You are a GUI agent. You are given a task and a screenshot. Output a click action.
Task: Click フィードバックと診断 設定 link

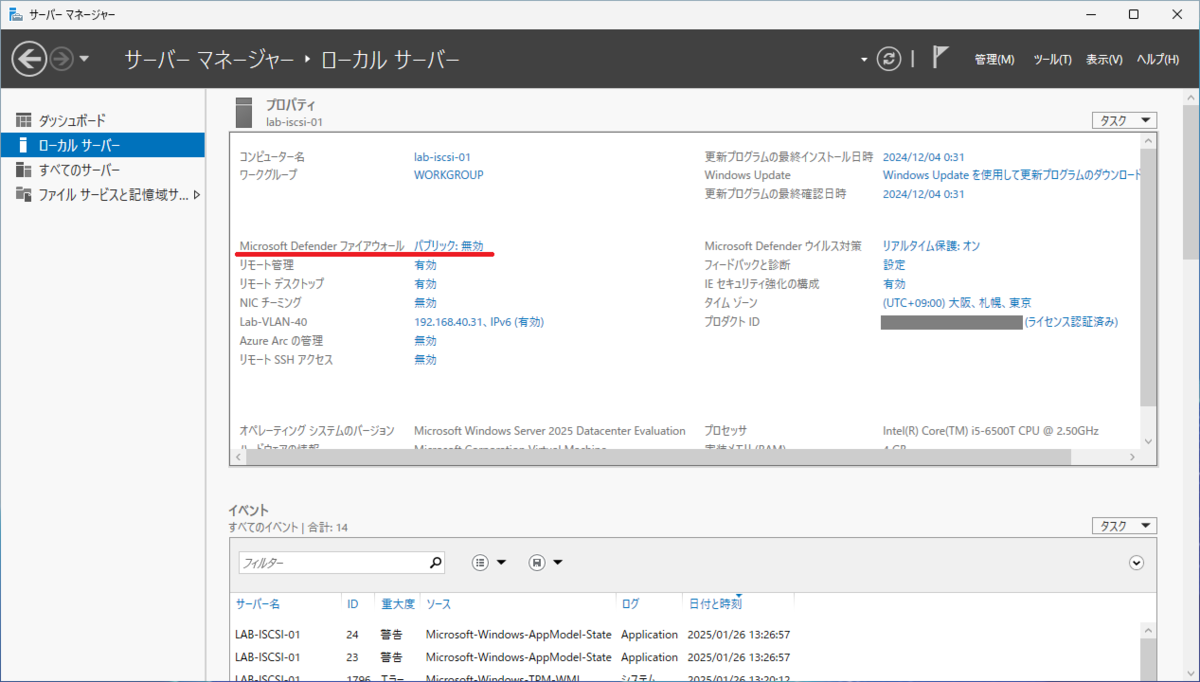click(x=894, y=265)
